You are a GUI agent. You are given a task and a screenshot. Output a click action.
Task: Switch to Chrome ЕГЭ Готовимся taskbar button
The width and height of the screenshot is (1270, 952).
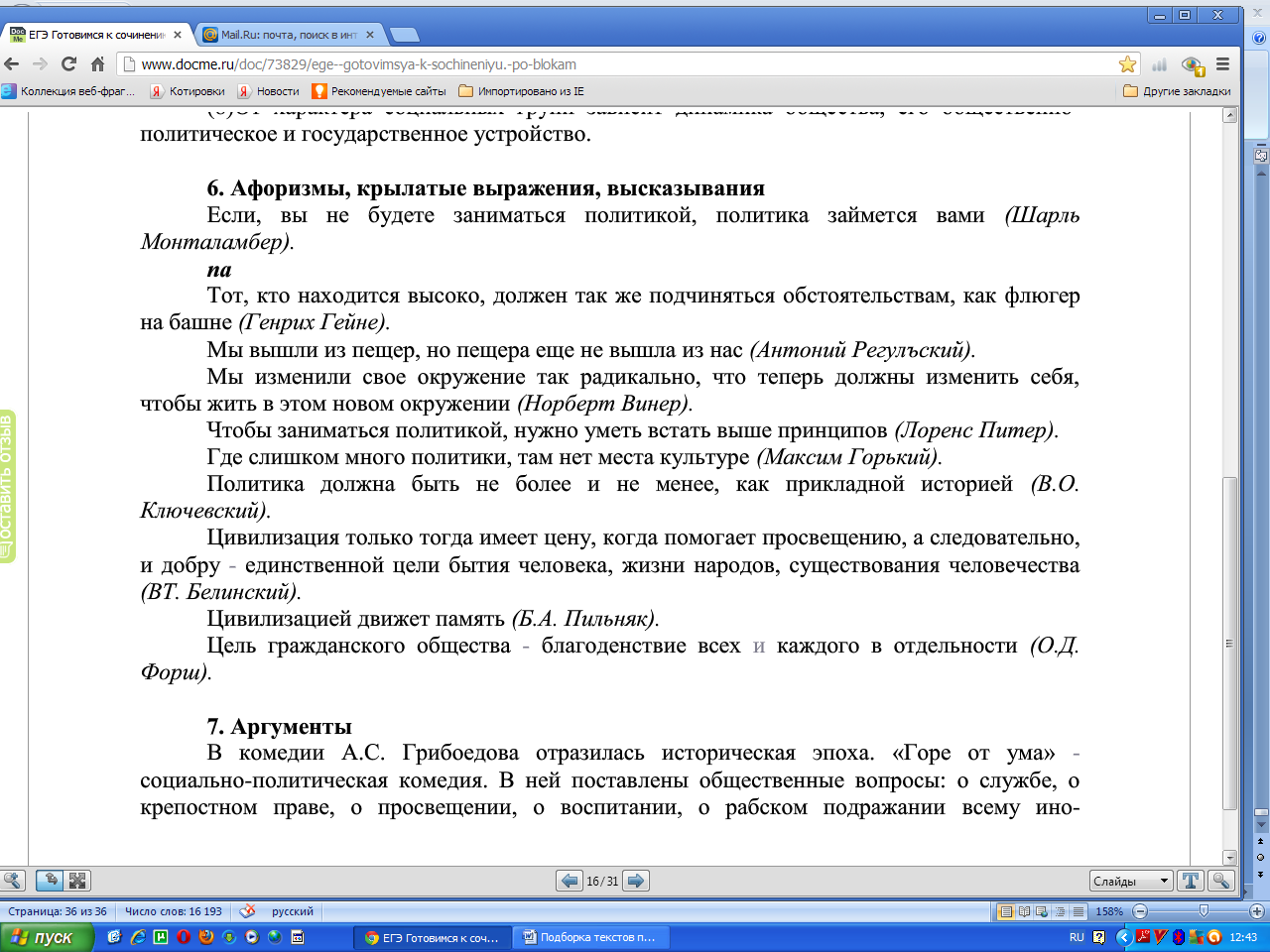pyautogui.click(x=434, y=937)
